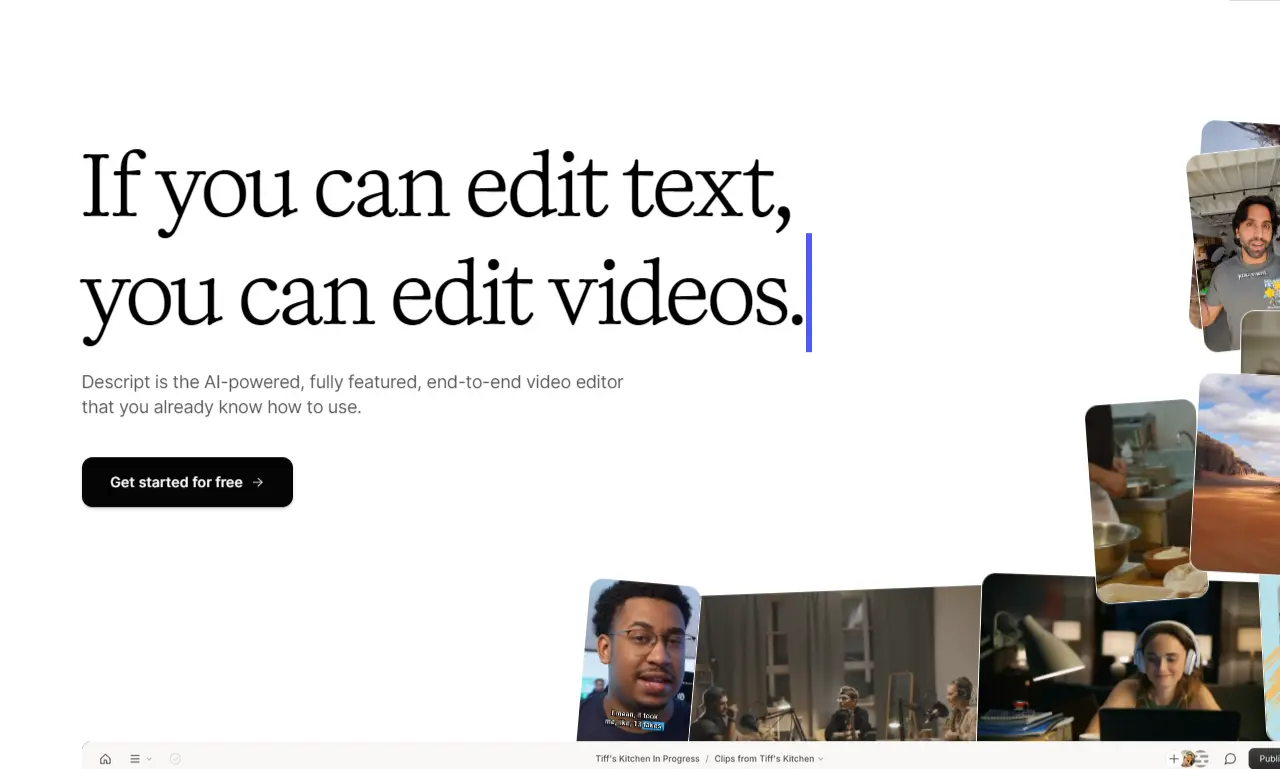1280x769 pixels.
Task: Click the Publish button
Action: pyautogui.click(x=1265, y=759)
